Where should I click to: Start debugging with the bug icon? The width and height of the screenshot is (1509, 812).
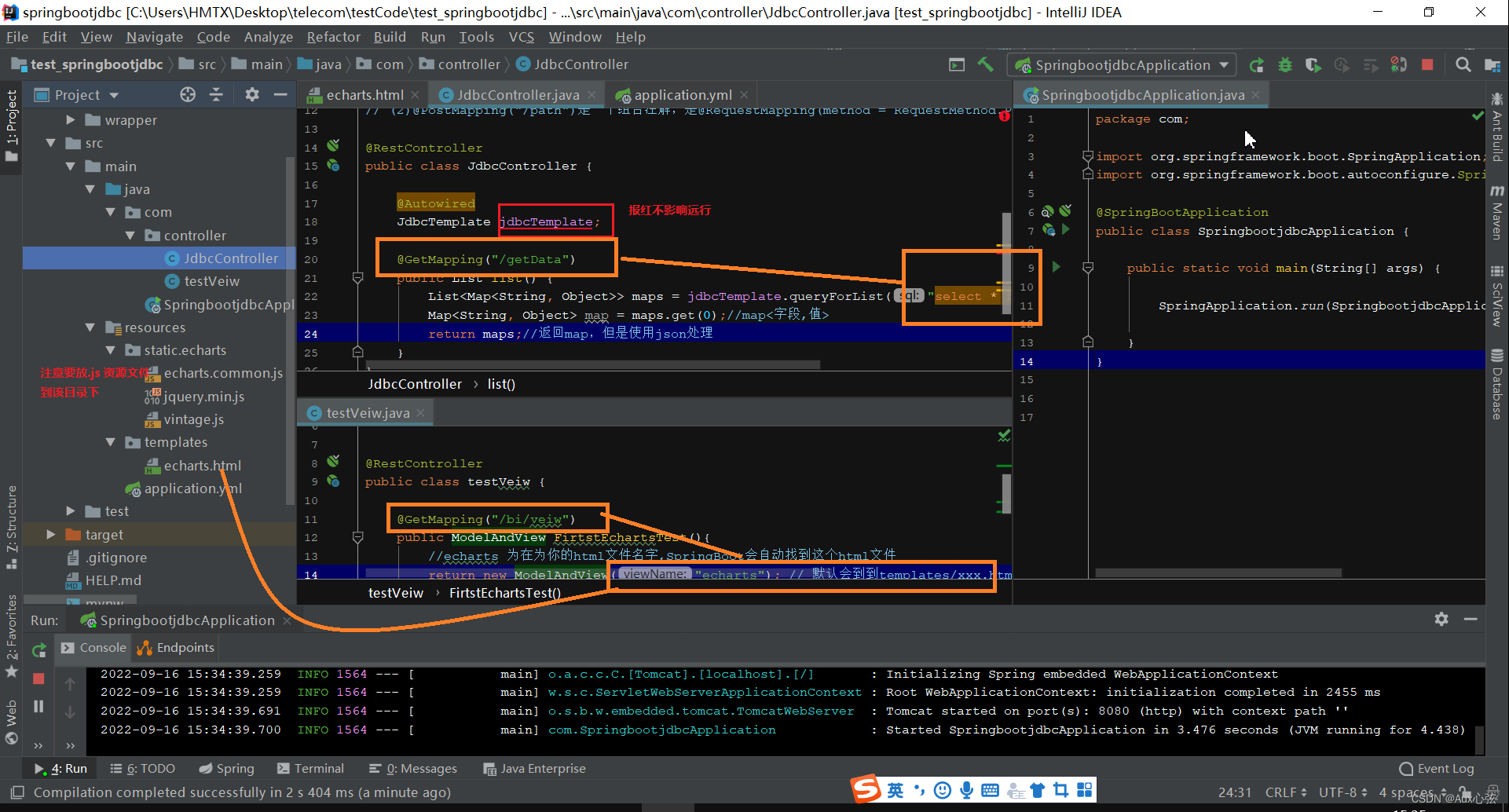coord(1285,64)
